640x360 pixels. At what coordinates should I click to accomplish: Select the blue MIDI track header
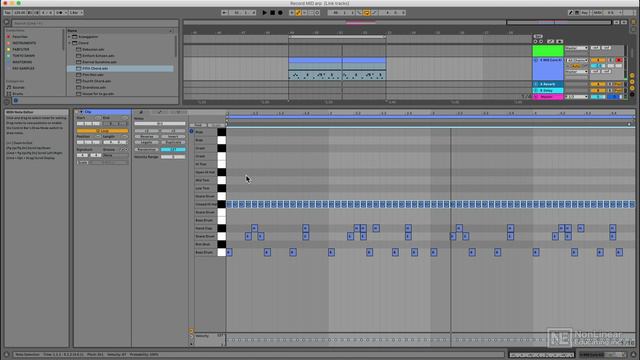pos(548,69)
